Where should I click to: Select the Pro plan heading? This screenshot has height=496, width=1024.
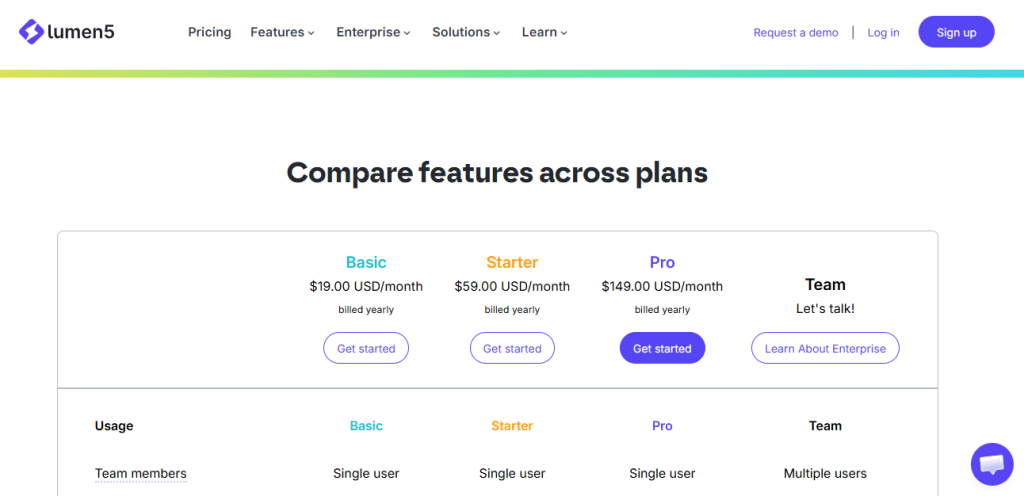point(662,262)
